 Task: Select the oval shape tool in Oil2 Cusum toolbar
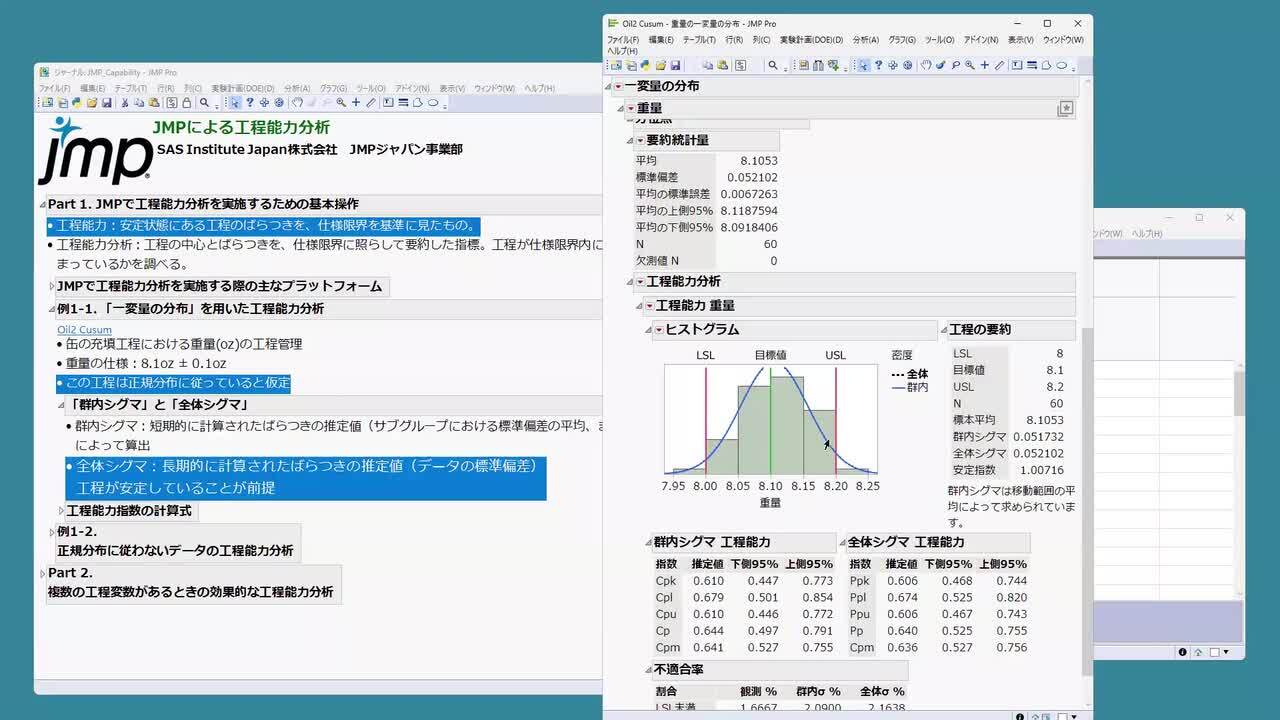point(1062,65)
